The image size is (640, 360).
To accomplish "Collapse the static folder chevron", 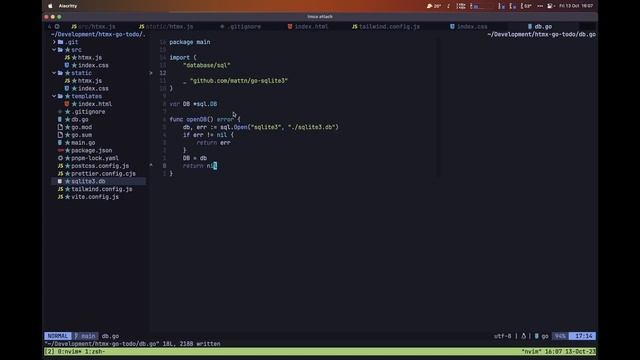I will [54, 73].
